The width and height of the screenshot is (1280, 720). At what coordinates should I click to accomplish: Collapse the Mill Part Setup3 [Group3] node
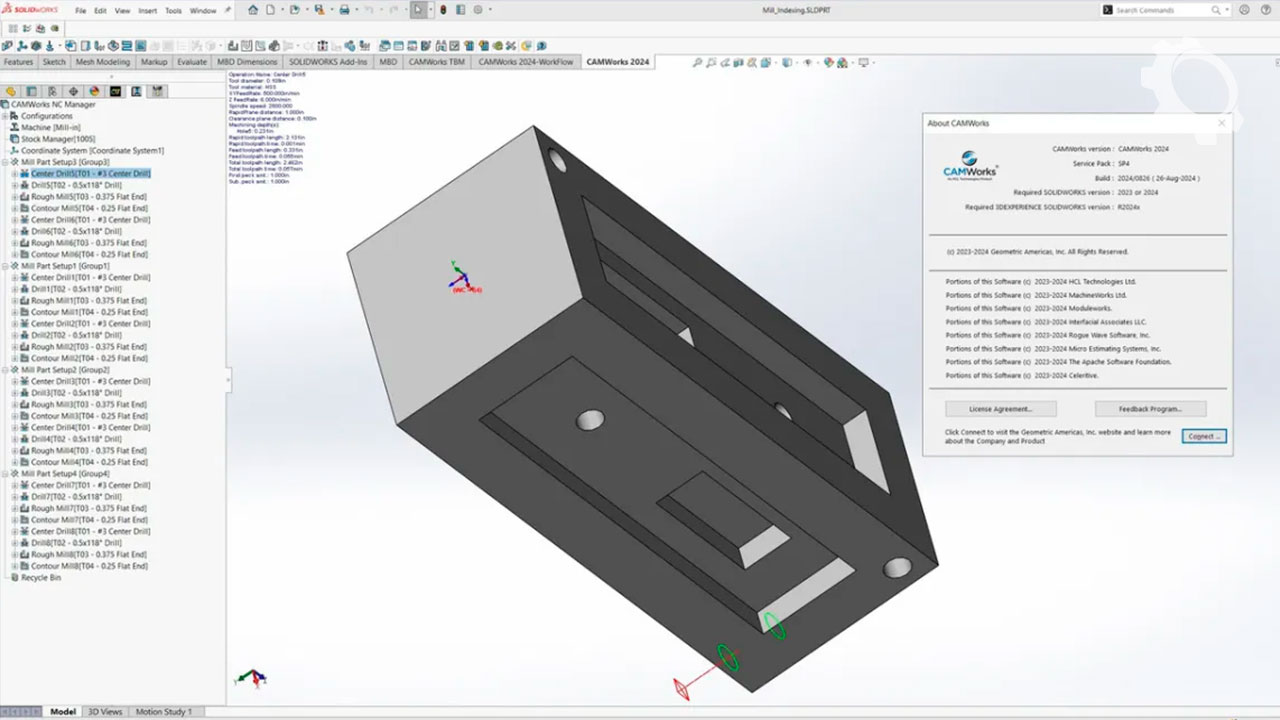pos(6,162)
